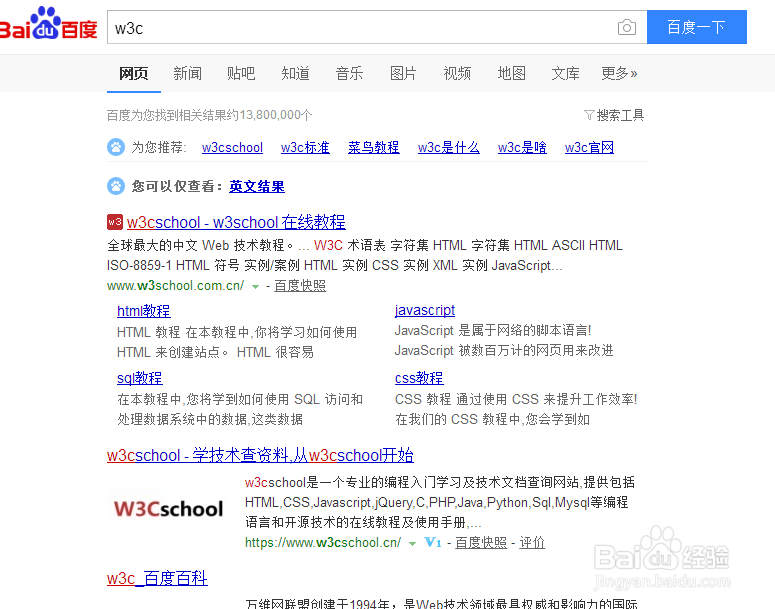Image resolution: width=775 pixels, height=609 pixels.
Task: Expand dropdown arrow after www.w3school.com.cn/
Action: (x=255, y=286)
